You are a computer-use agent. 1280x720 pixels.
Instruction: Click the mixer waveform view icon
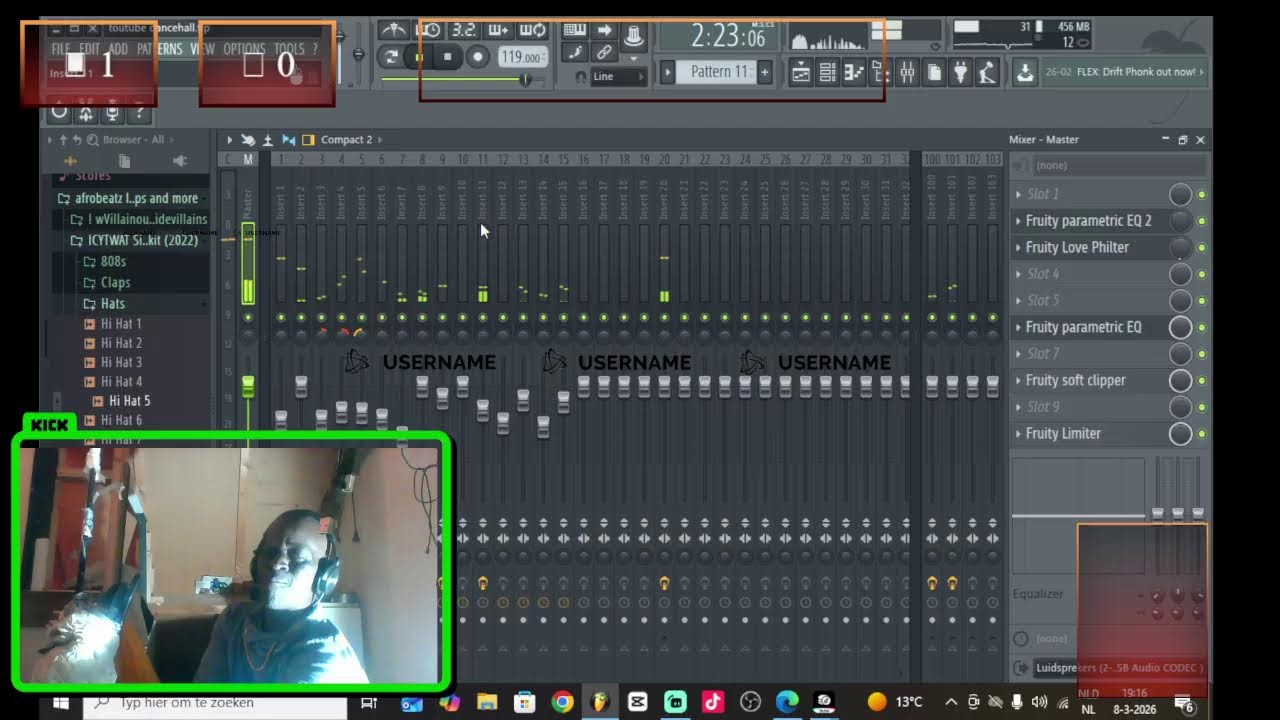coord(288,140)
